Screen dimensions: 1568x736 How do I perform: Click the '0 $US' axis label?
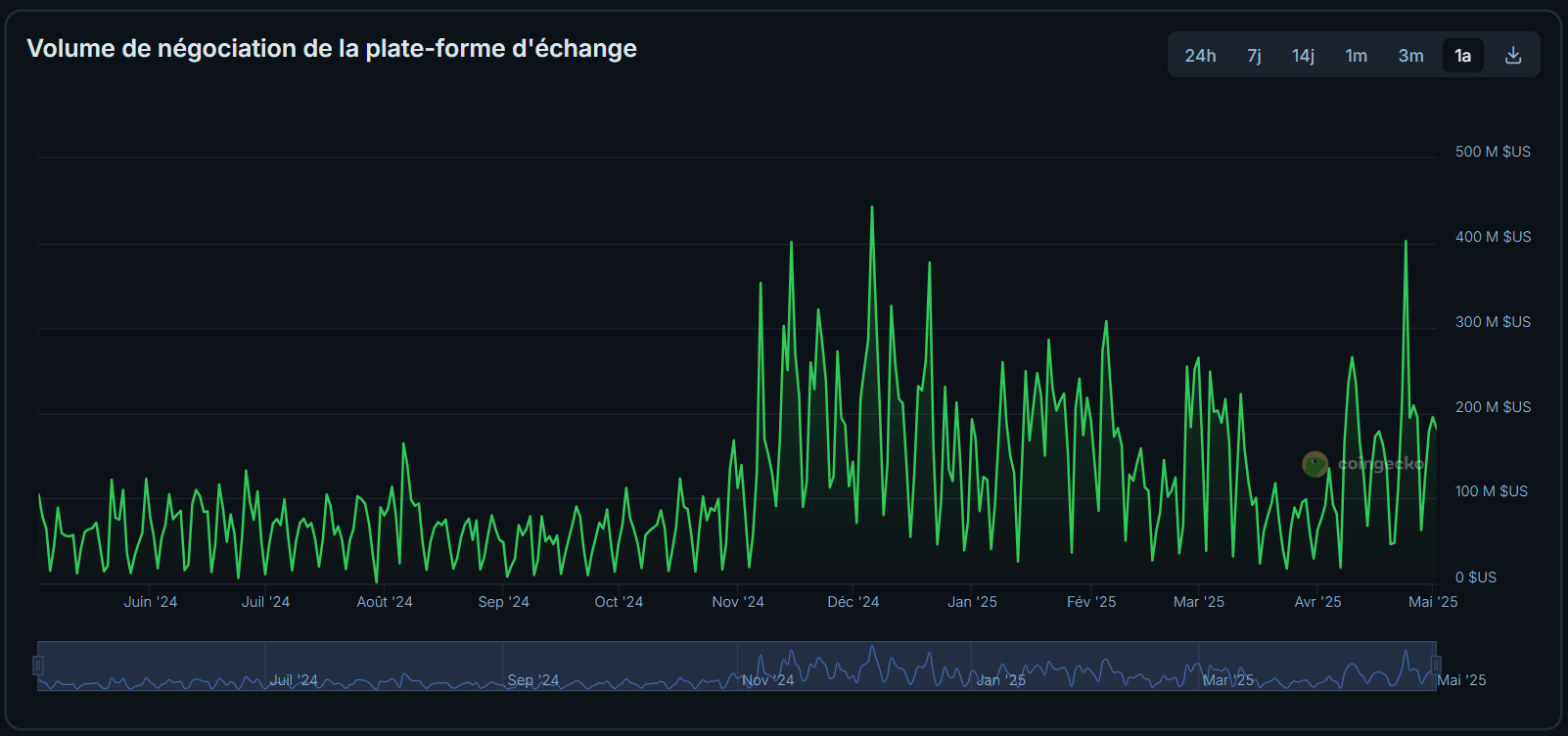coord(1476,577)
